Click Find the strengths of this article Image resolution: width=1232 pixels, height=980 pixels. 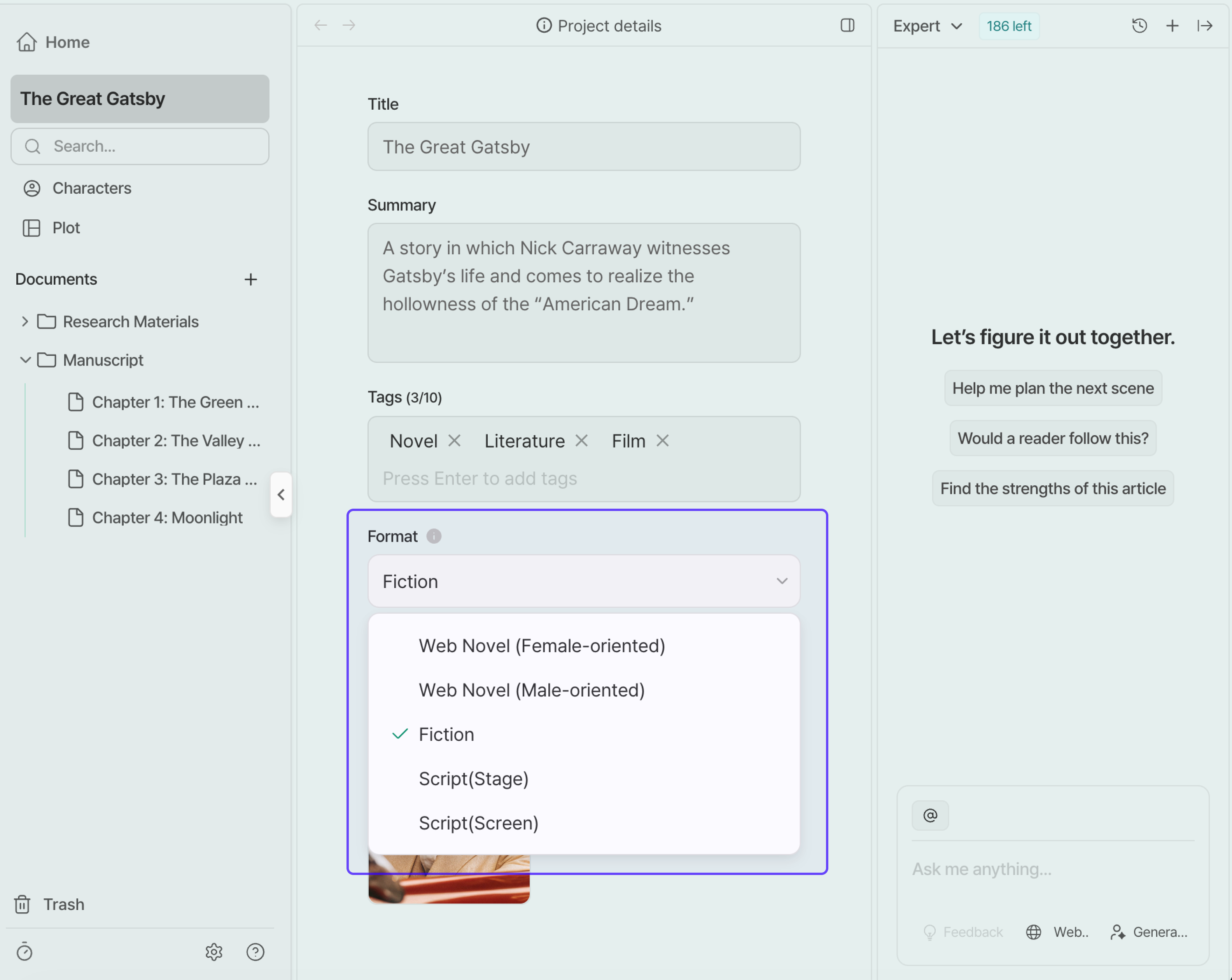(x=1053, y=488)
